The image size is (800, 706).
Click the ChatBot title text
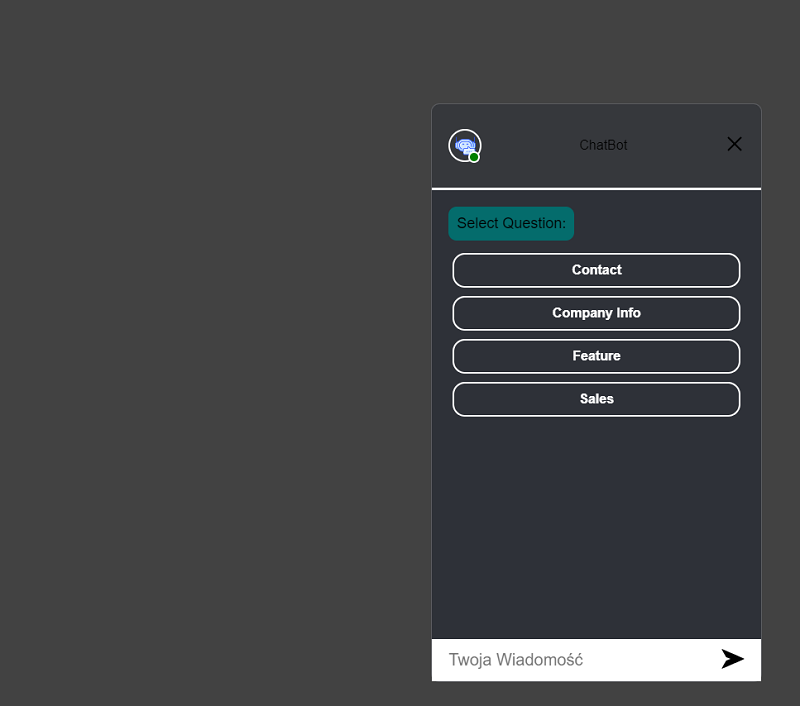(603, 145)
